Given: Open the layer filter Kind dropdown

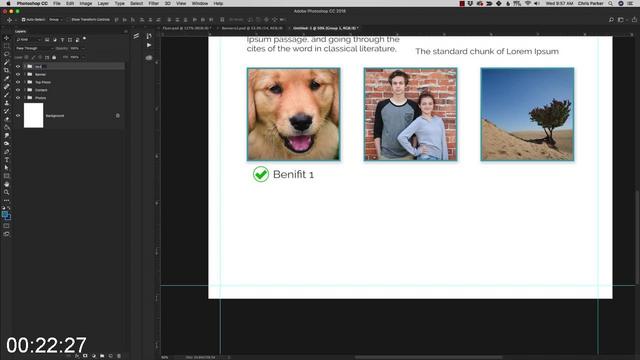Looking at the screenshot, I should click(x=29, y=40).
